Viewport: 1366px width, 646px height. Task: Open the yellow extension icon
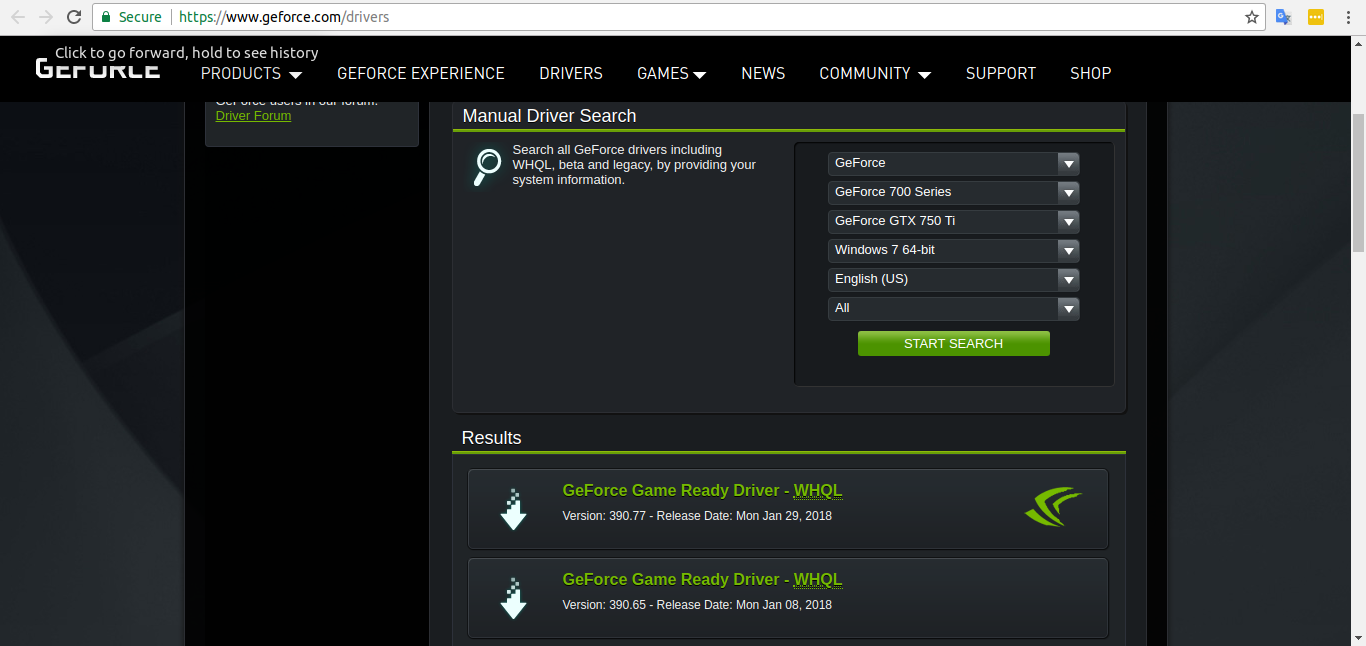tap(1316, 17)
